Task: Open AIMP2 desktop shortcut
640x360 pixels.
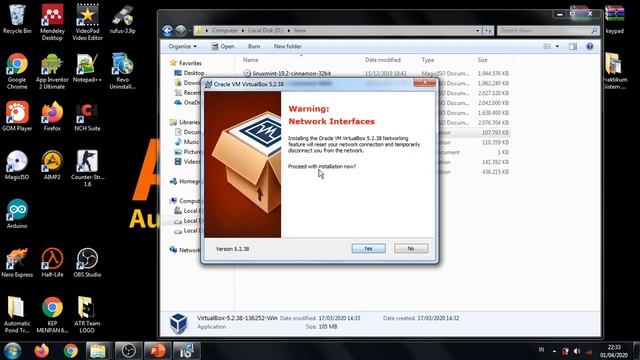Action: 52,165
